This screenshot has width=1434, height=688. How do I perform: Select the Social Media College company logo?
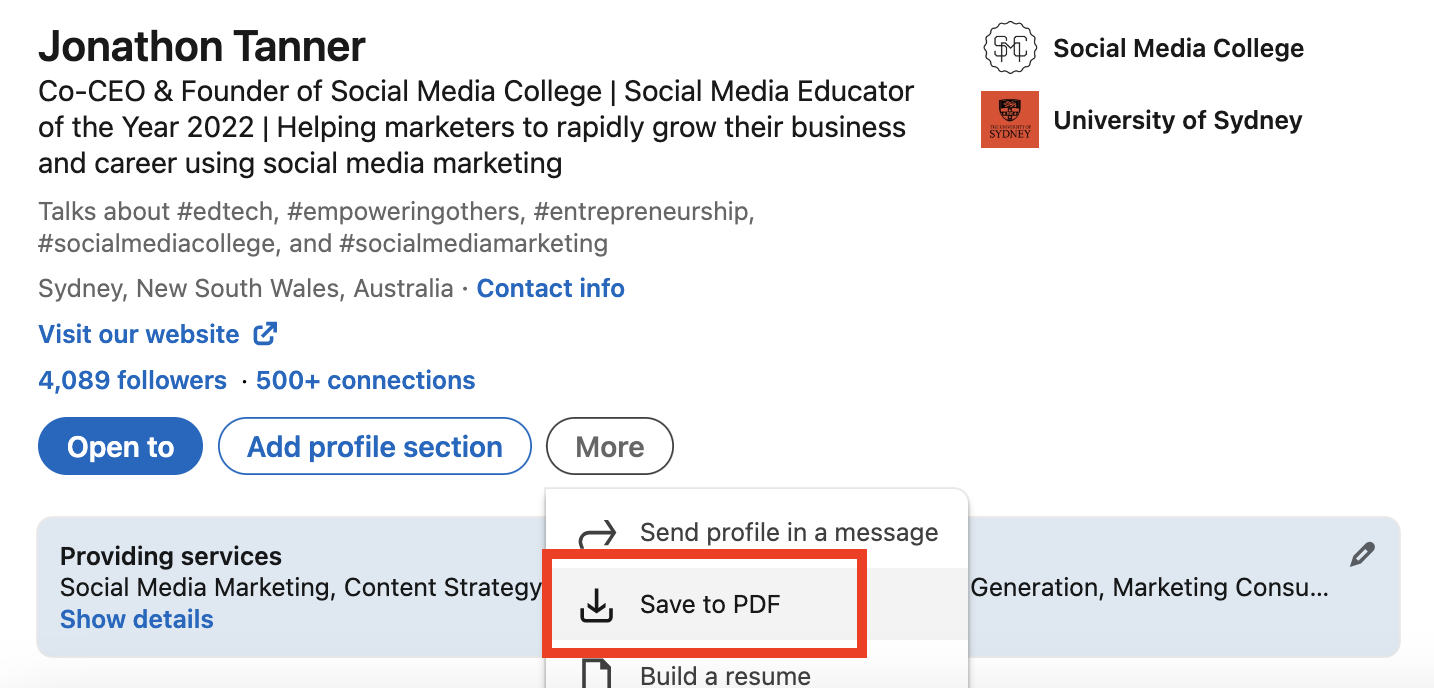[x=1009, y=47]
